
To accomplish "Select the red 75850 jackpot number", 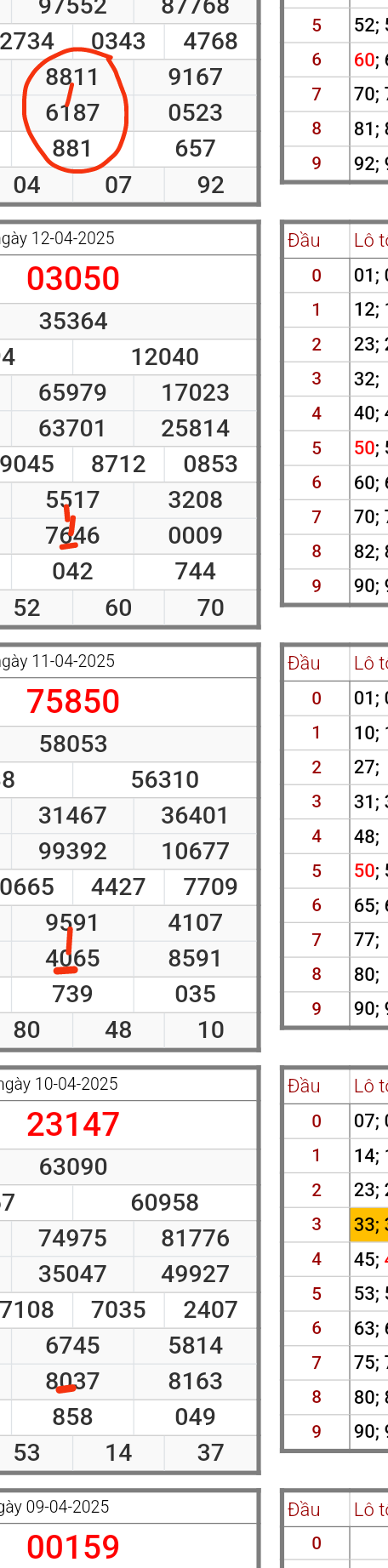I will [x=73, y=702].
